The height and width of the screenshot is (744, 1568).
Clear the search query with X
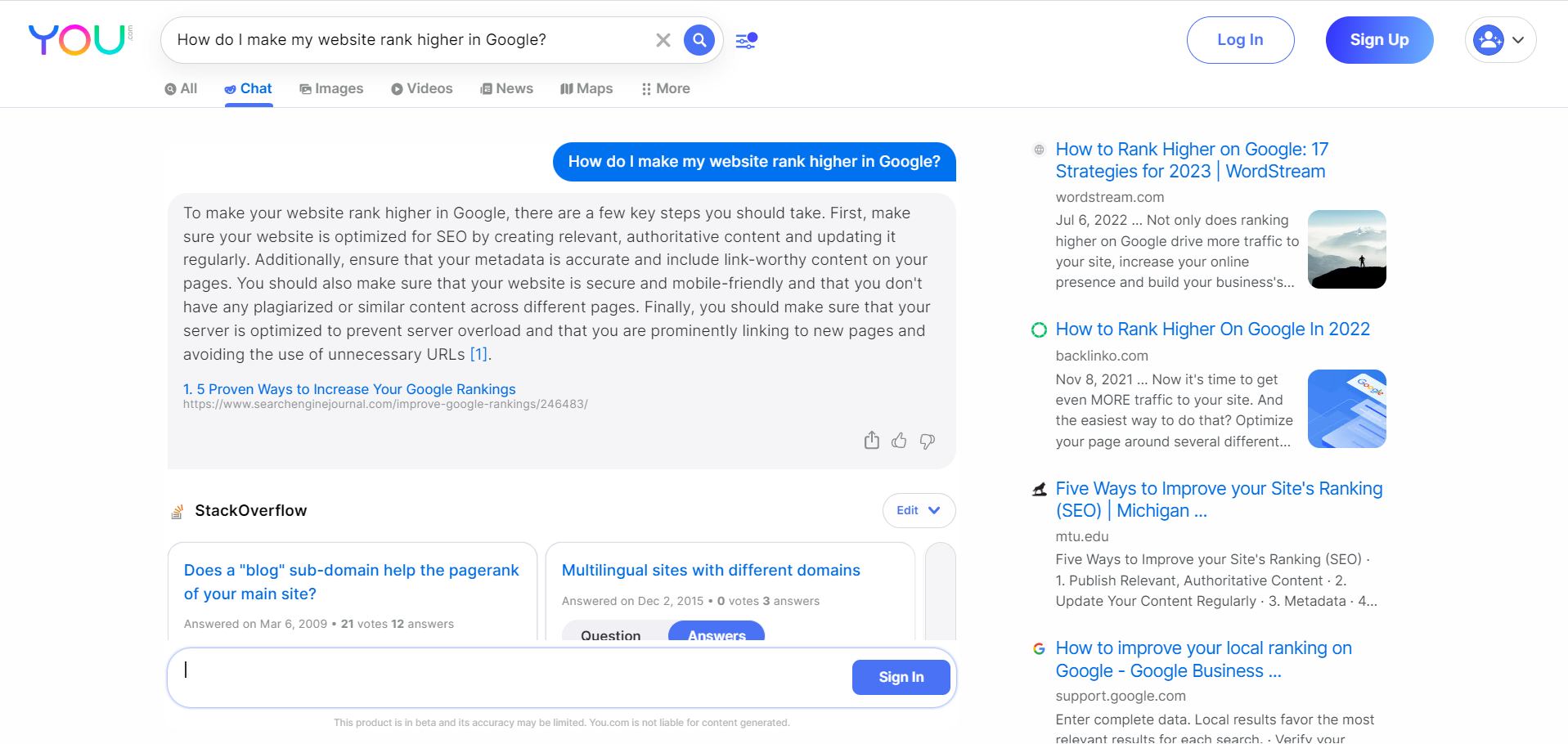[663, 40]
